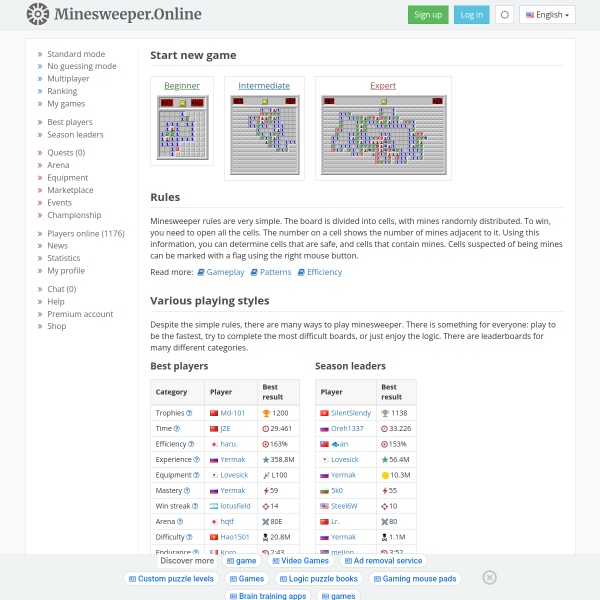Screen dimensions: 600x600
Task: Open player hqtf profile
Action: pos(227,521)
